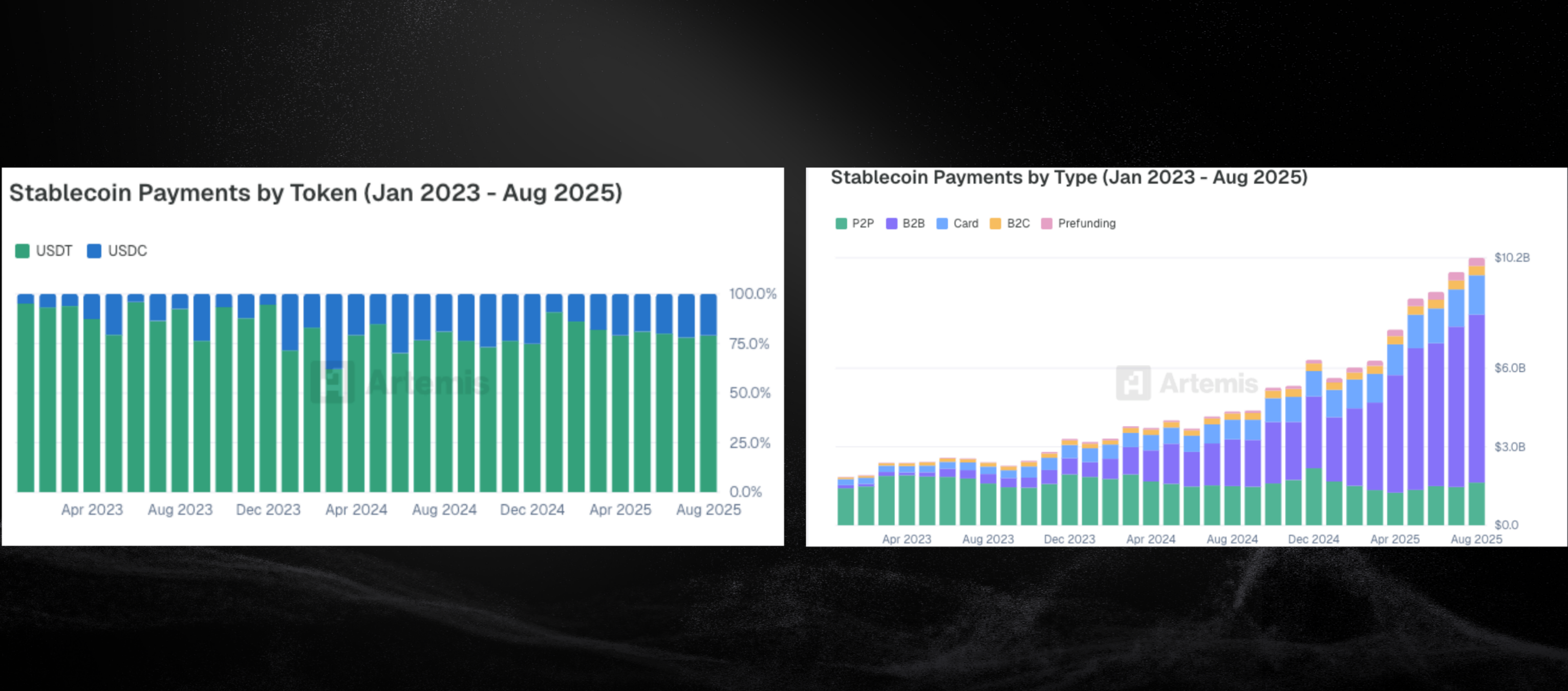1568x691 pixels.
Task: Click the orange B2C legend square
Action: (x=995, y=224)
